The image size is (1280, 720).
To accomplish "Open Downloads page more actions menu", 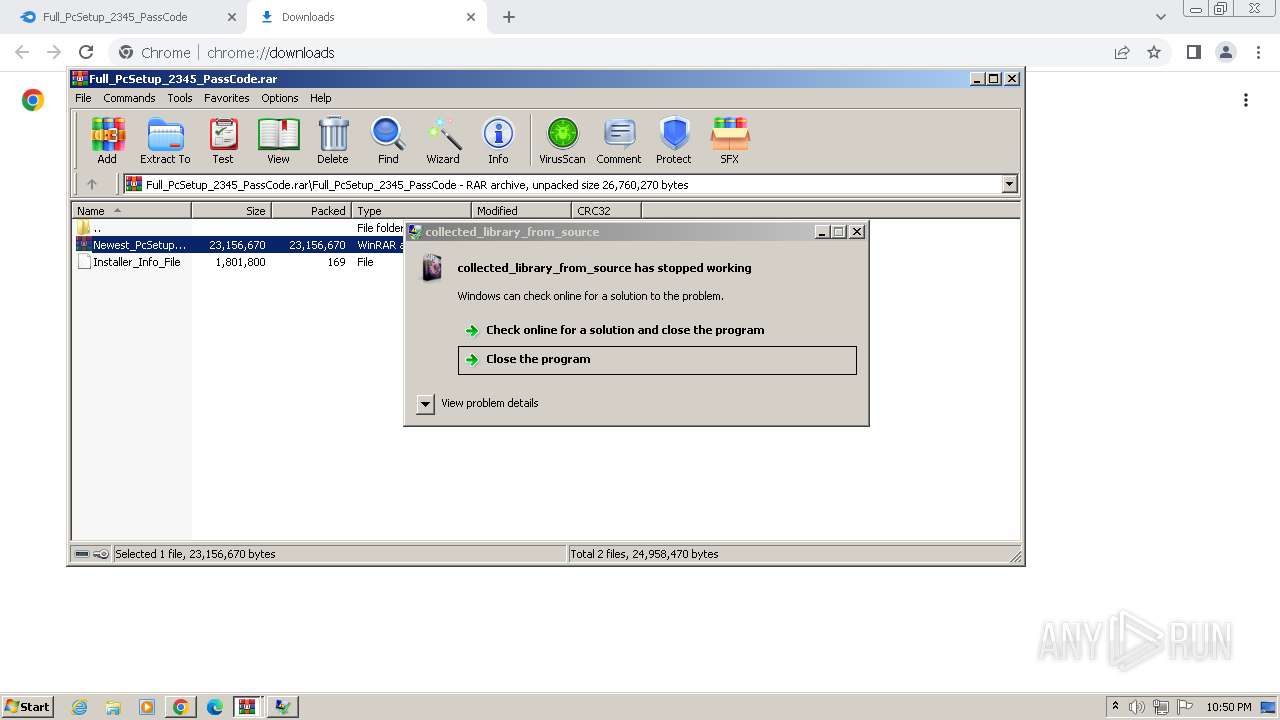I will 1245,100.
